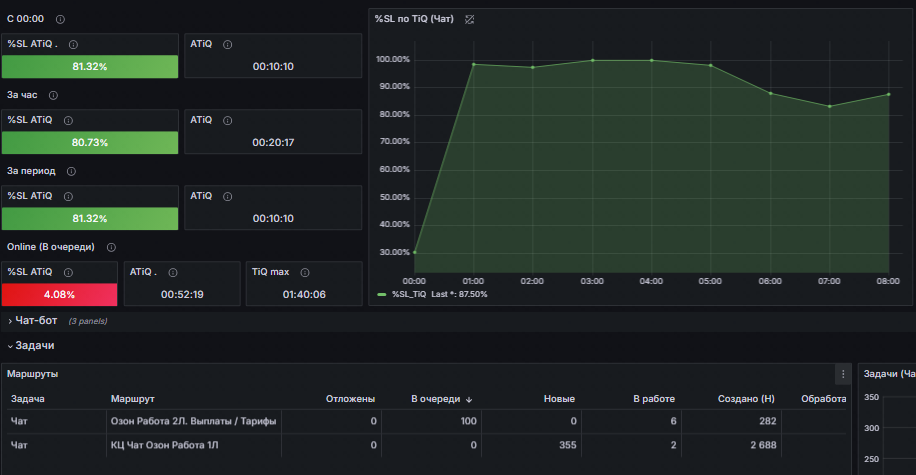Viewport: 916px width, 475px height.
Task: Click the Озон Работа 2Л. Выплаты / Тарифы cell
Action: coord(193,421)
